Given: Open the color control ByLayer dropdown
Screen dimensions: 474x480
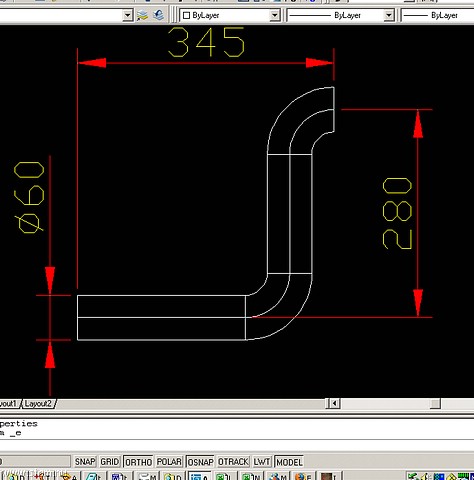Looking at the screenshot, I should click(x=230, y=15).
